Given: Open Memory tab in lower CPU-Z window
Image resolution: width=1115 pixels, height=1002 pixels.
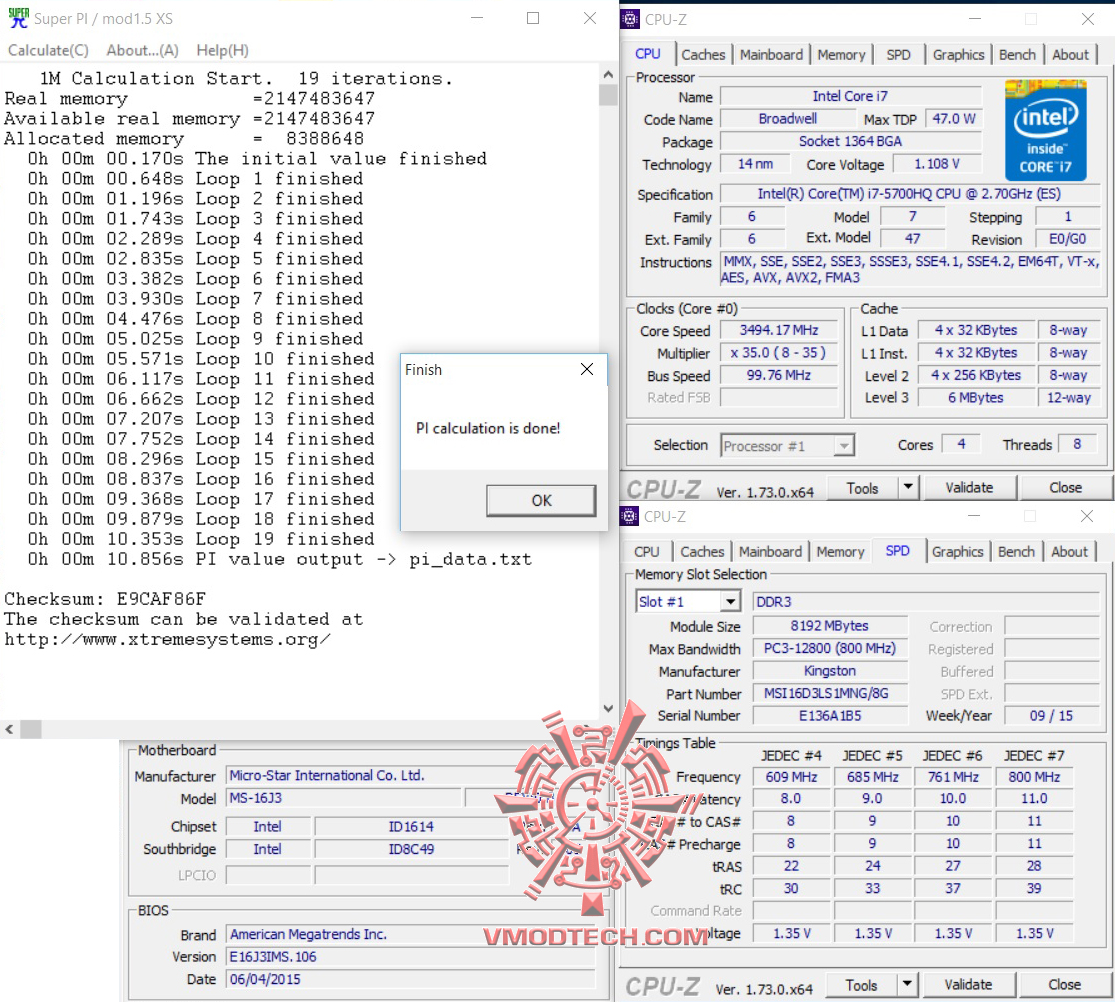Looking at the screenshot, I should pos(841,552).
